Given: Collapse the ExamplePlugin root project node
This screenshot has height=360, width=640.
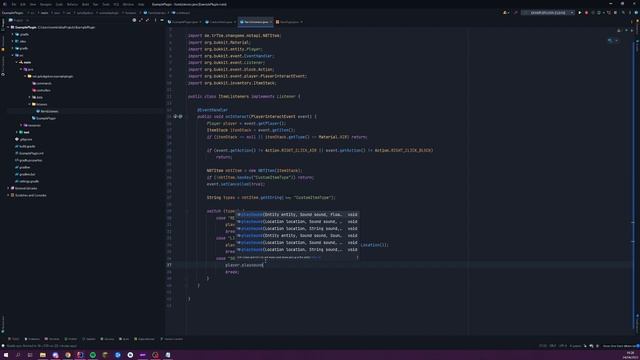Looking at the screenshot, I should (x=8, y=27).
